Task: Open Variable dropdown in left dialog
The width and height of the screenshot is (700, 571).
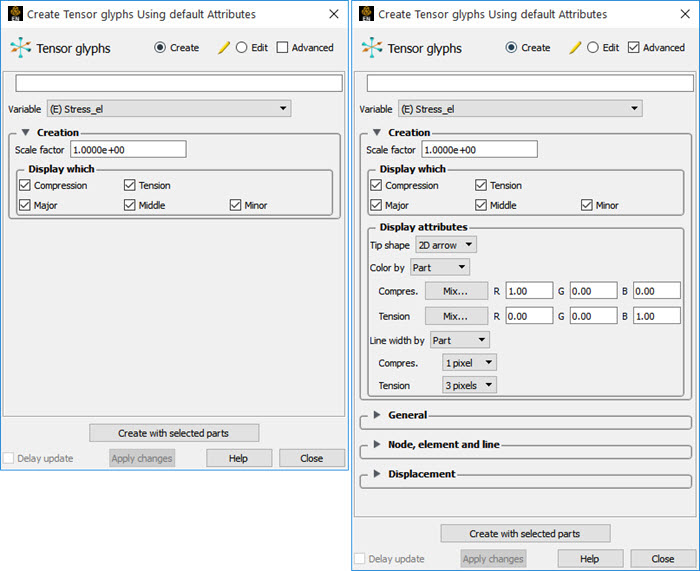Action: point(169,108)
